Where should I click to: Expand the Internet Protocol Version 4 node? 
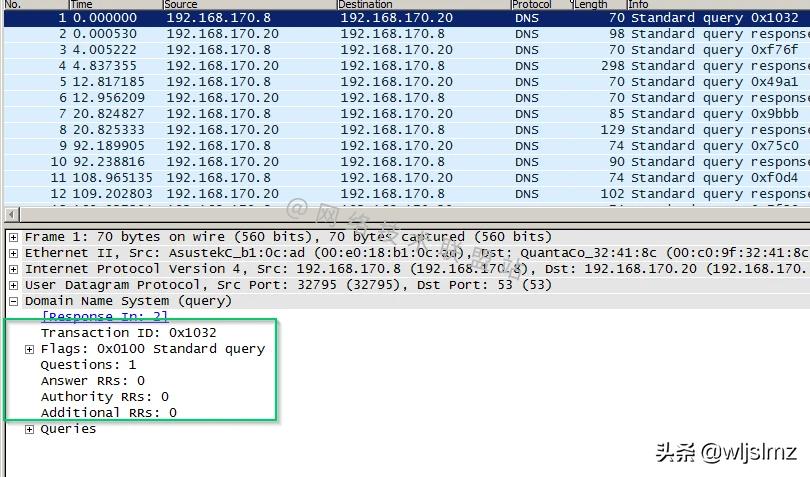pos(13,269)
